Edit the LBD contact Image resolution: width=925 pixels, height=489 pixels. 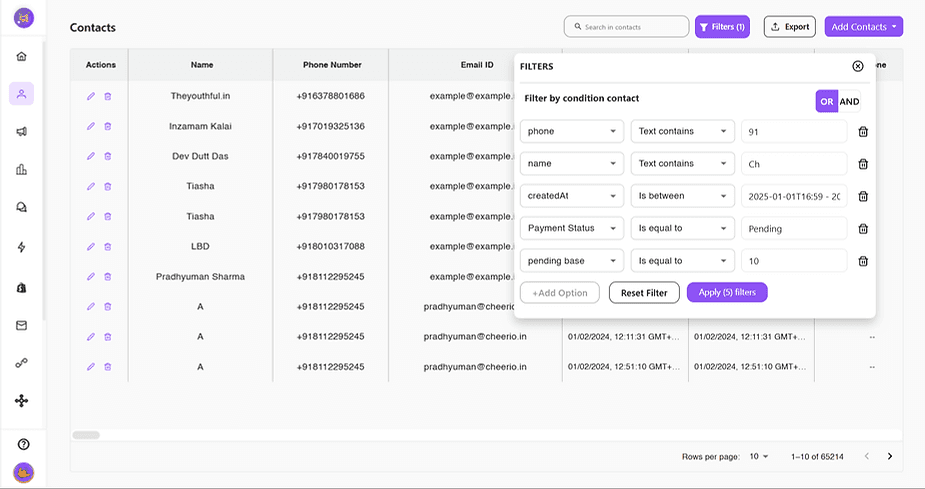coord(91,247)
